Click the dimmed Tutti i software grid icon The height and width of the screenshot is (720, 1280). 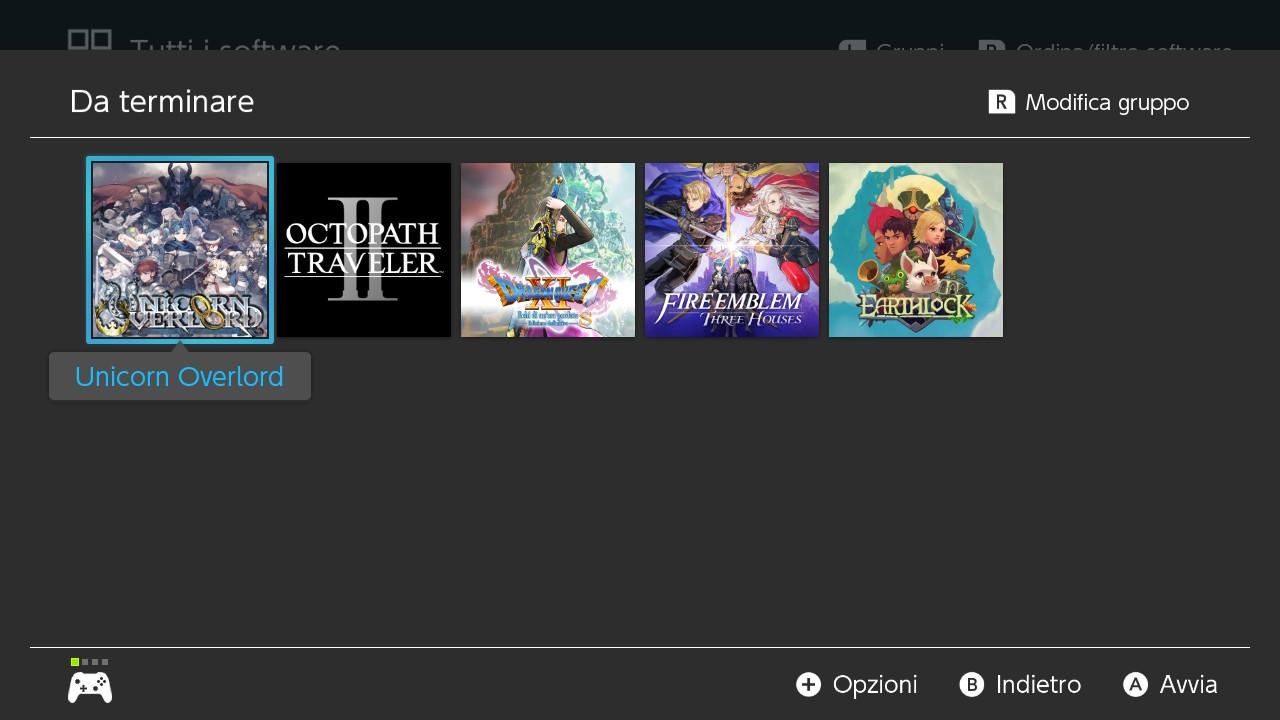90,40
